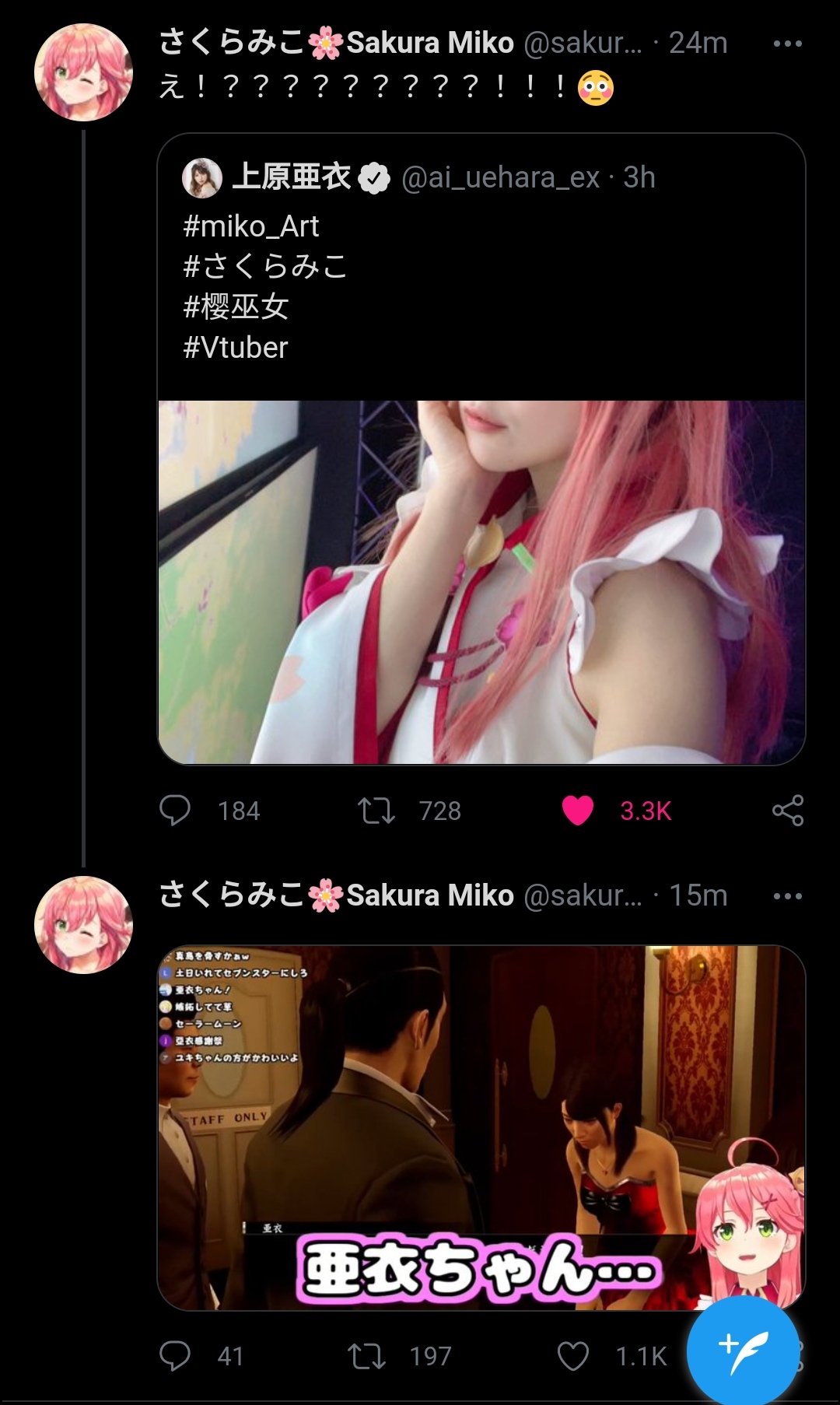840x1405 pixels.
Task: Retweet the tweet with 728 retweets
Action: click(x=376, y=811)
